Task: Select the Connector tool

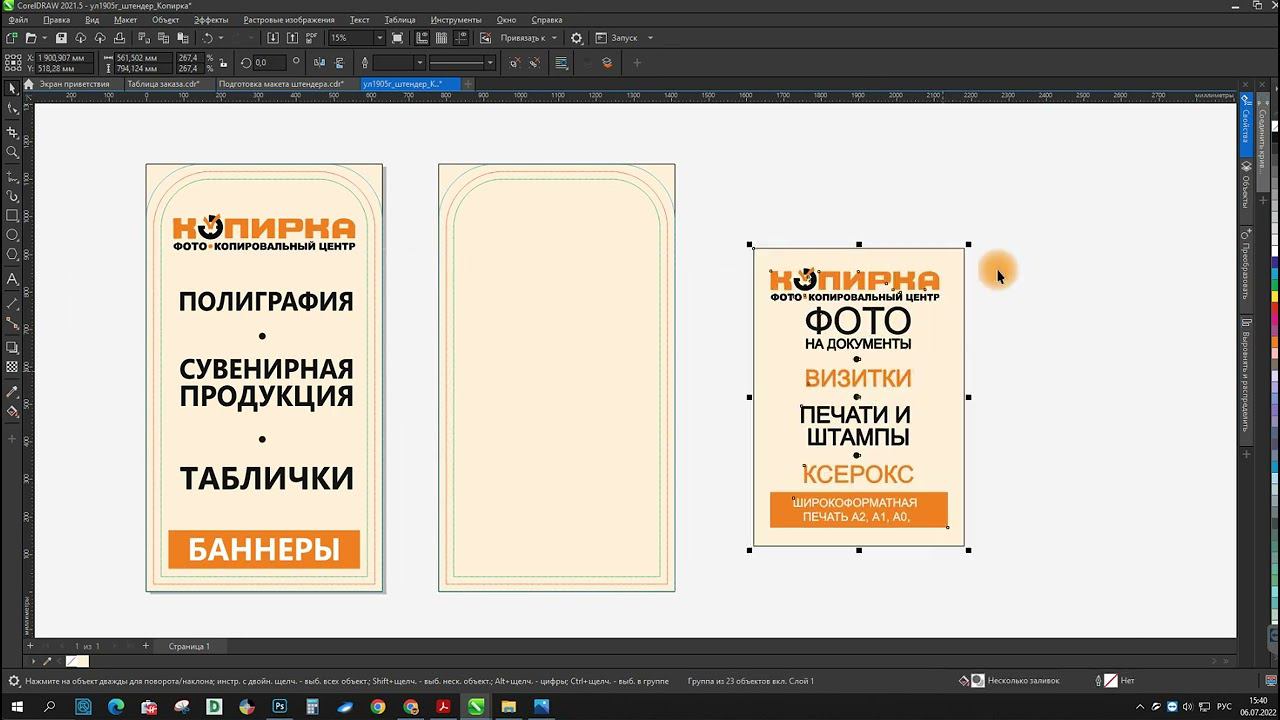Action: pyautogui.click(x=12, y=324)
